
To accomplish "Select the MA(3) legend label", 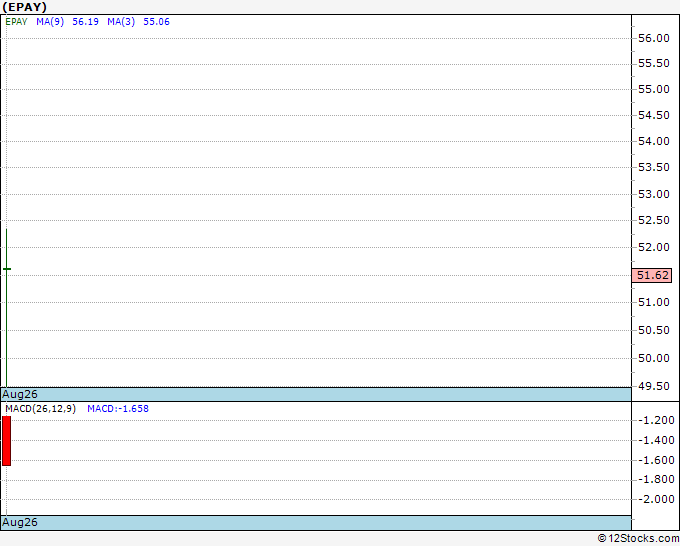I will (121, 22).
